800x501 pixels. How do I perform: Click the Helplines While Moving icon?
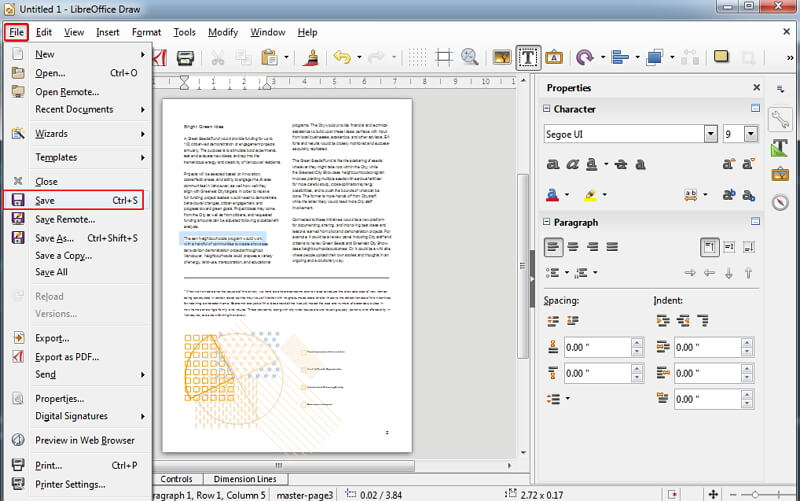(x=443, y=57)
